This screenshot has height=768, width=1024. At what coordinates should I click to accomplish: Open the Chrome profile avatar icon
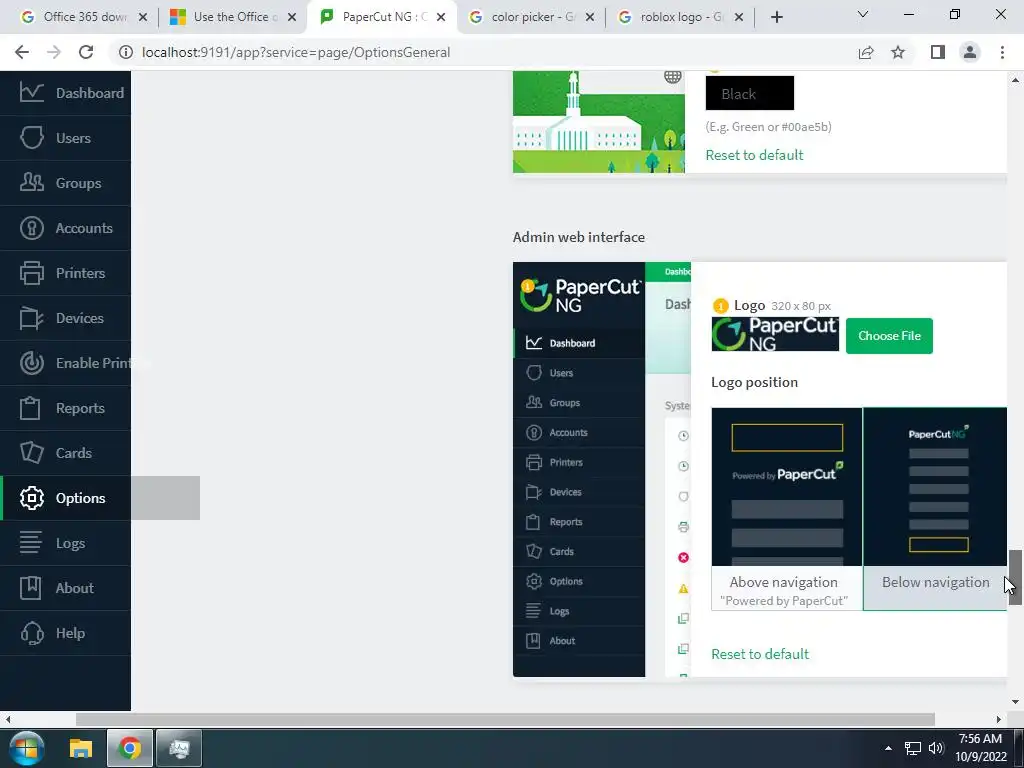click(x=970, y=52)
